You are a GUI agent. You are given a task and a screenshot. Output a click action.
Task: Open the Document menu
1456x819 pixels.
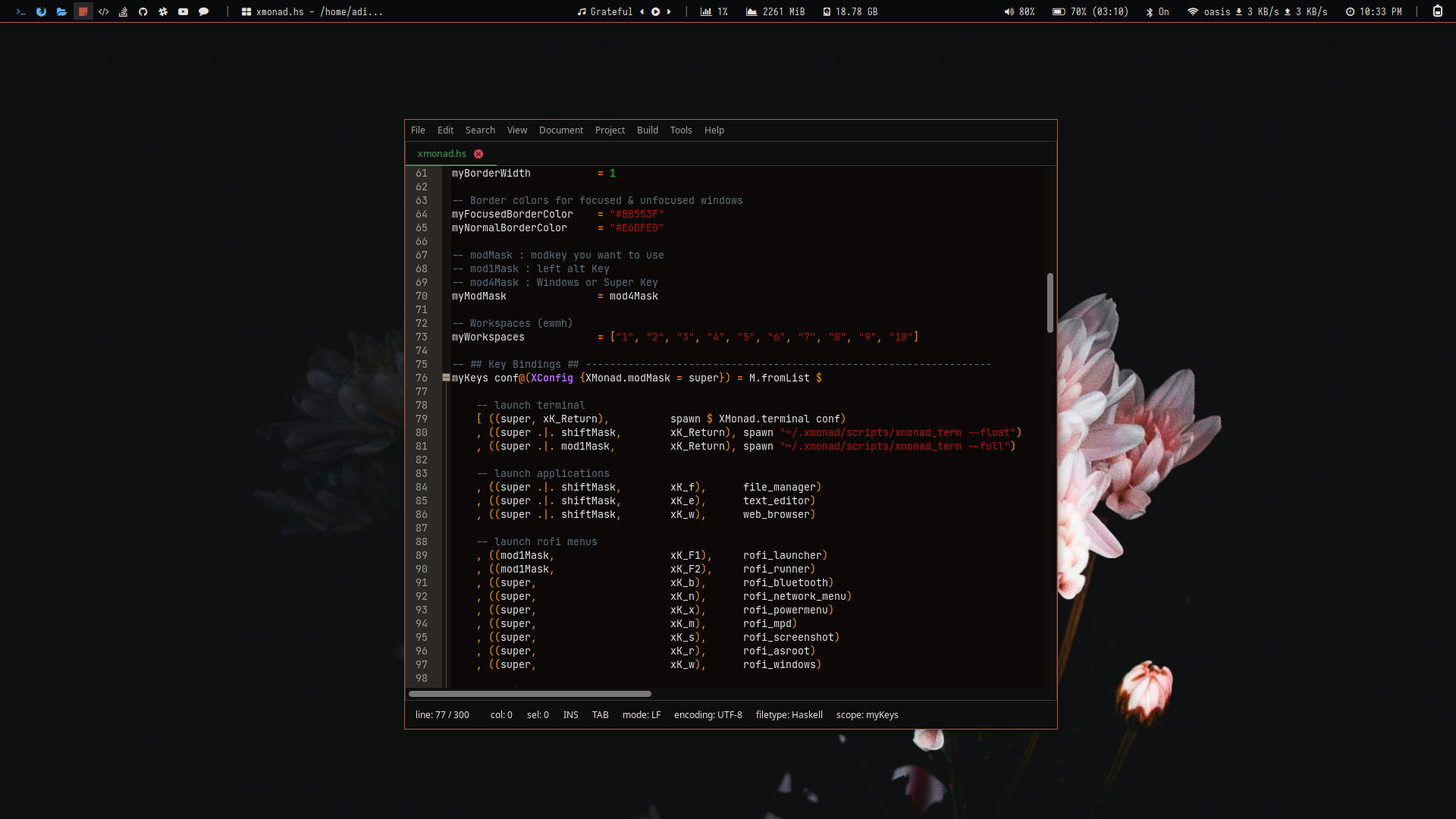click(560, 130)
